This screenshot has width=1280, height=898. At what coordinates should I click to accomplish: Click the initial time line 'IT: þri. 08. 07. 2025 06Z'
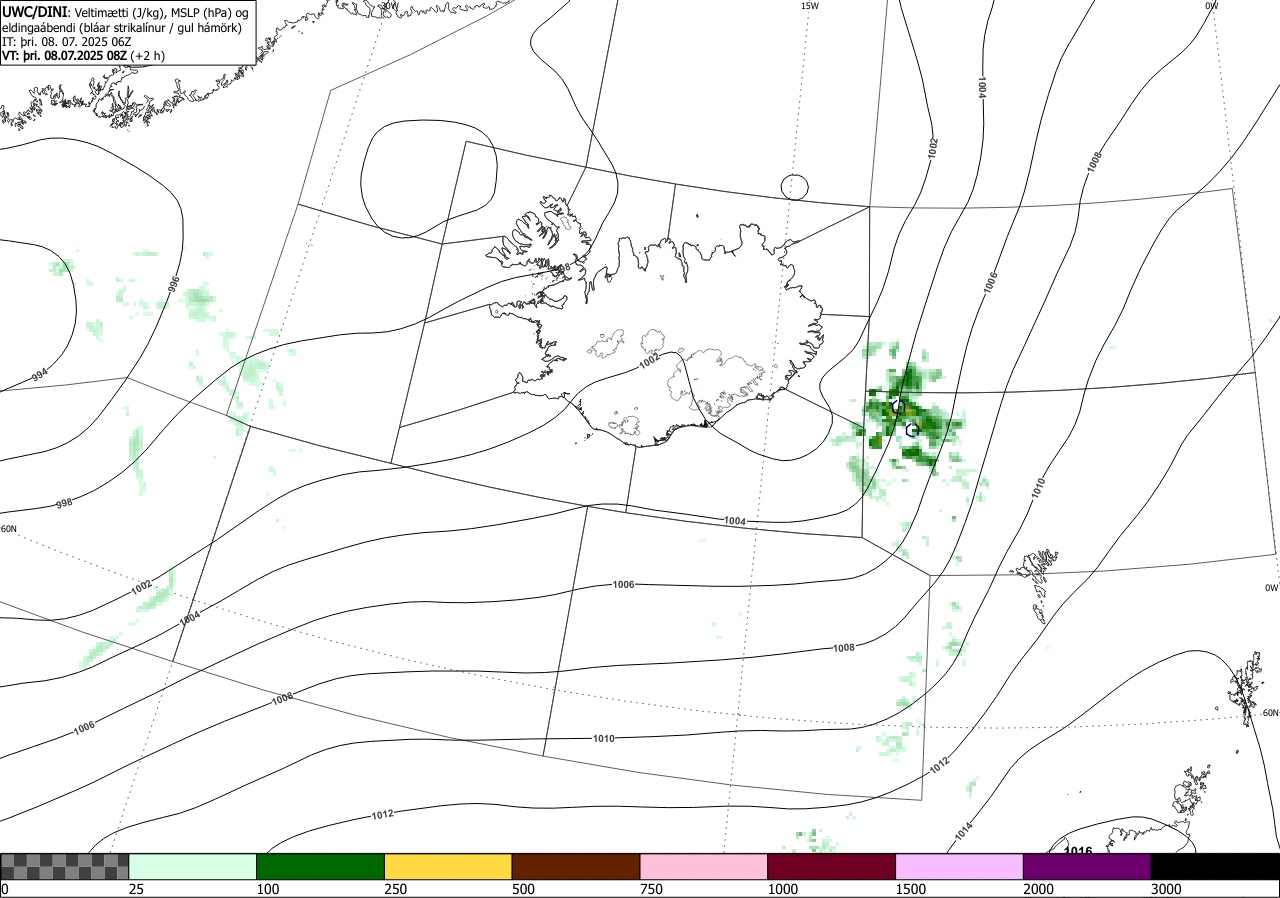(68, 42)
